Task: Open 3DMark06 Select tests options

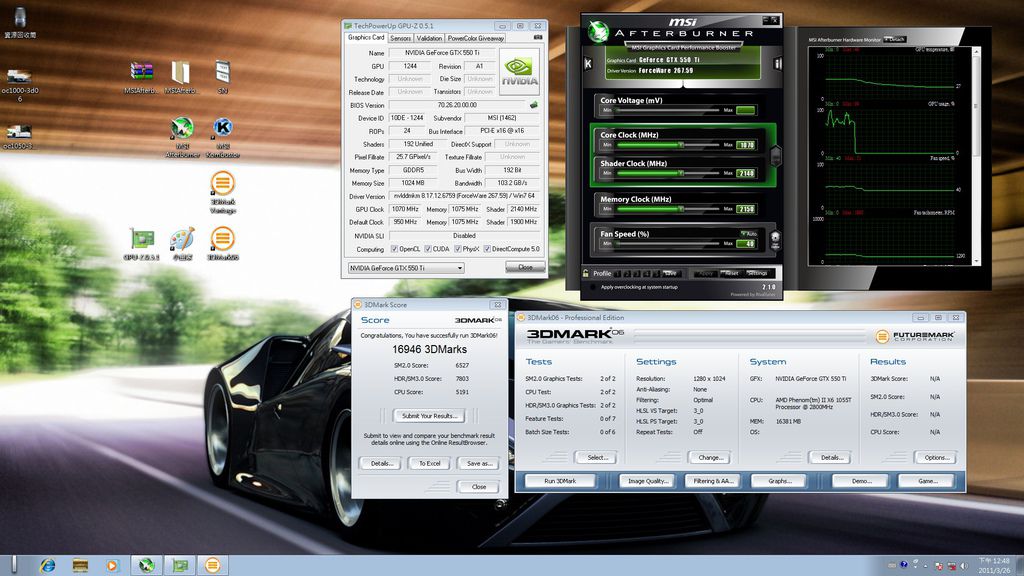Action: tap(596, 457)
